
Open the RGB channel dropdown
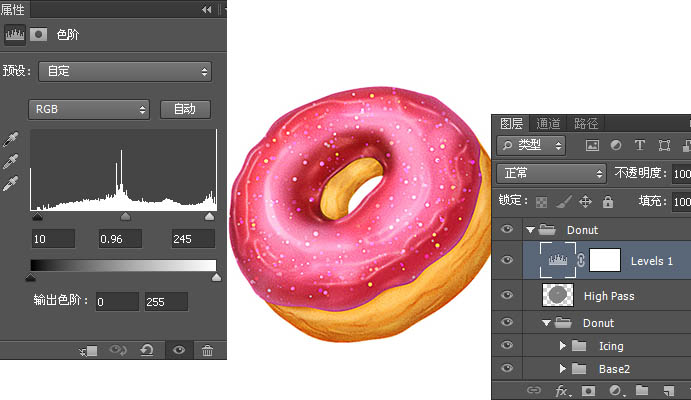click(89, 109)
